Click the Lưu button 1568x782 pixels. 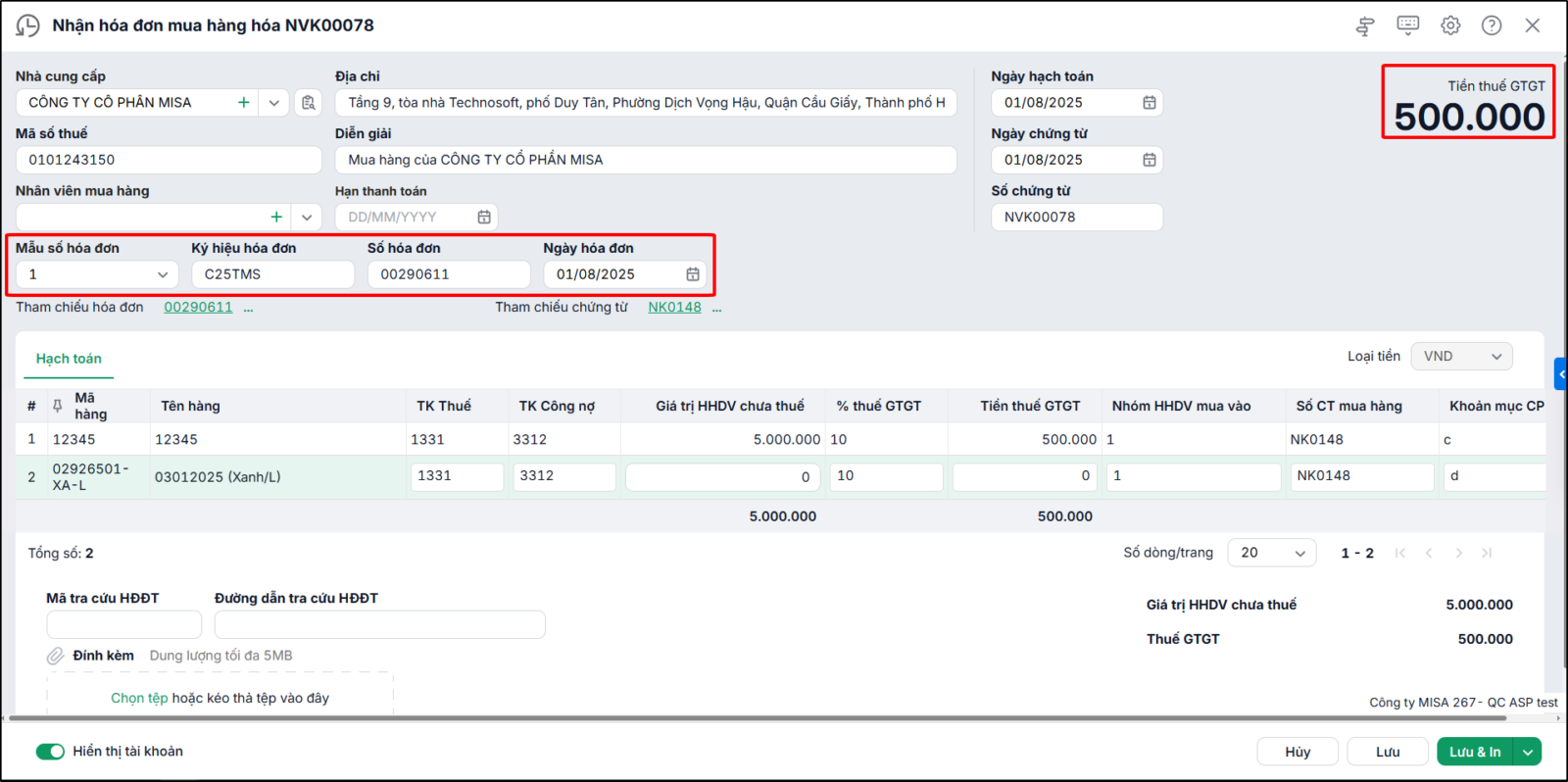pyautogui.click(x=1388, y=753)
